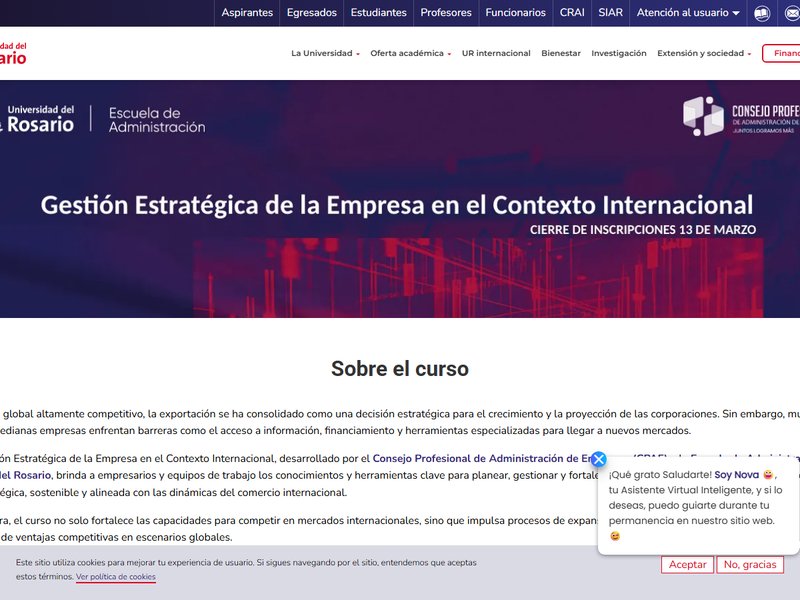Screen dimensions: 800x600
Task: Click the Nova assistant message bubble
Action: click(x=698, y=505)
